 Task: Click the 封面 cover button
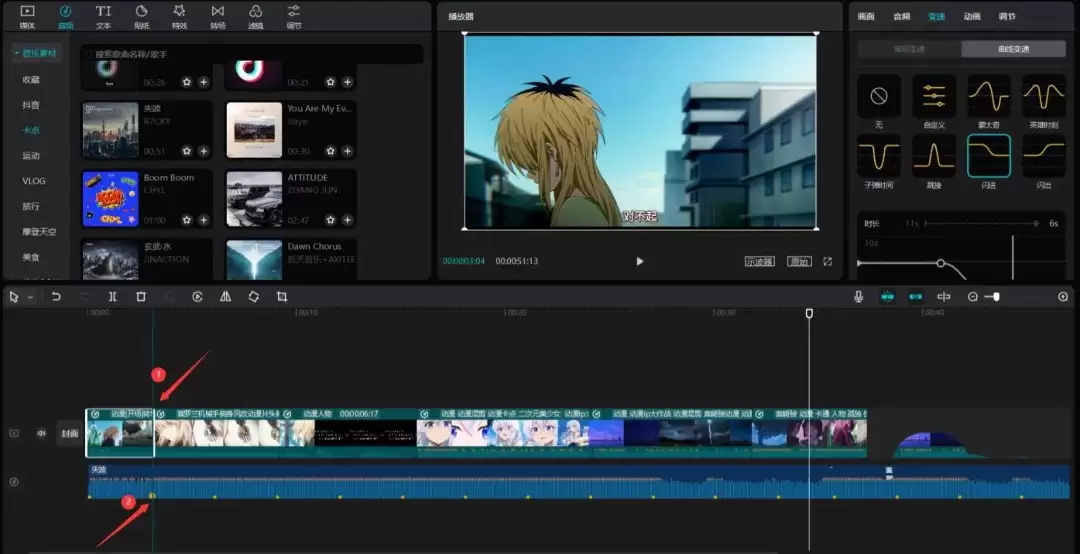[69, 434]
